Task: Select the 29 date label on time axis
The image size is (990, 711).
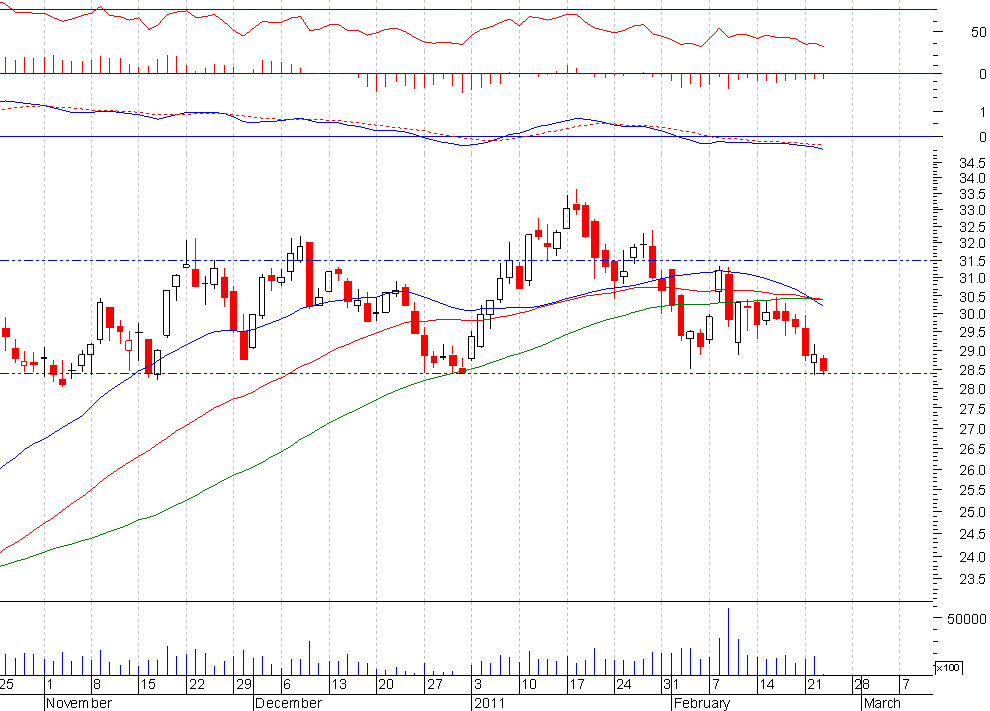Action: click(x=244, y=684)
